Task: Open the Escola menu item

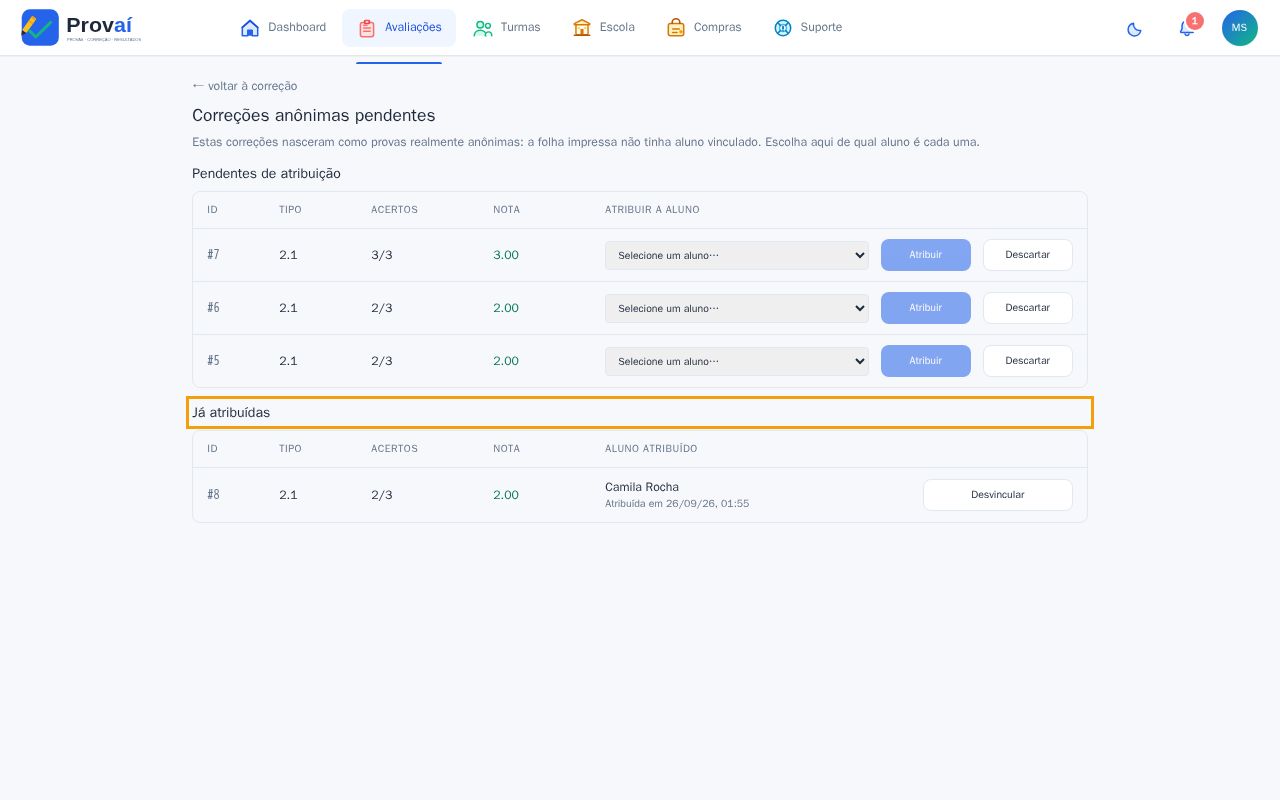Action: point(604,28)
